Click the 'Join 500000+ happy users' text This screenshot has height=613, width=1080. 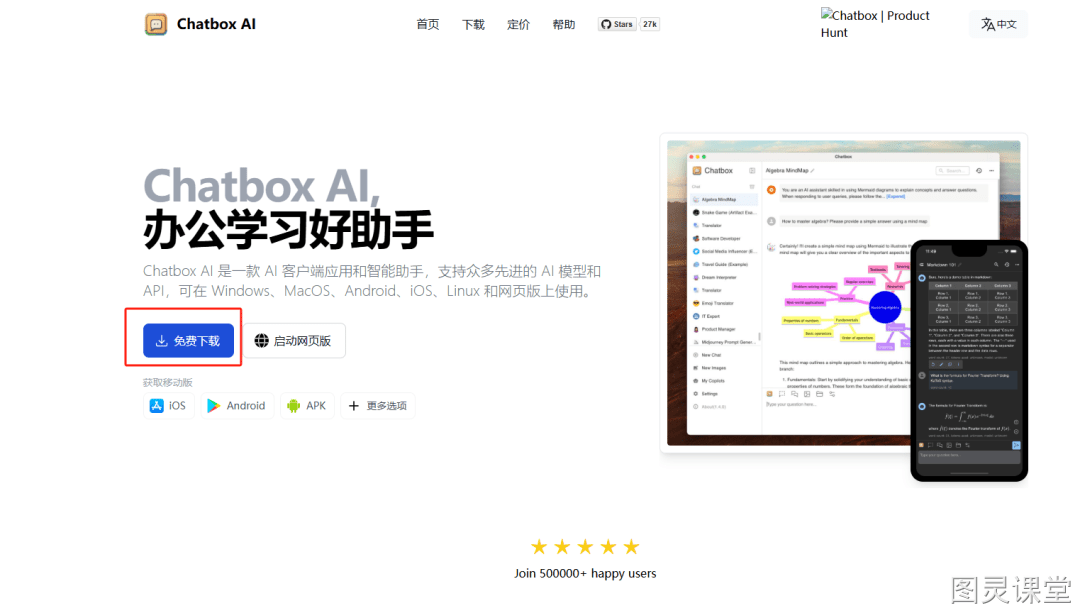point(585,573)
